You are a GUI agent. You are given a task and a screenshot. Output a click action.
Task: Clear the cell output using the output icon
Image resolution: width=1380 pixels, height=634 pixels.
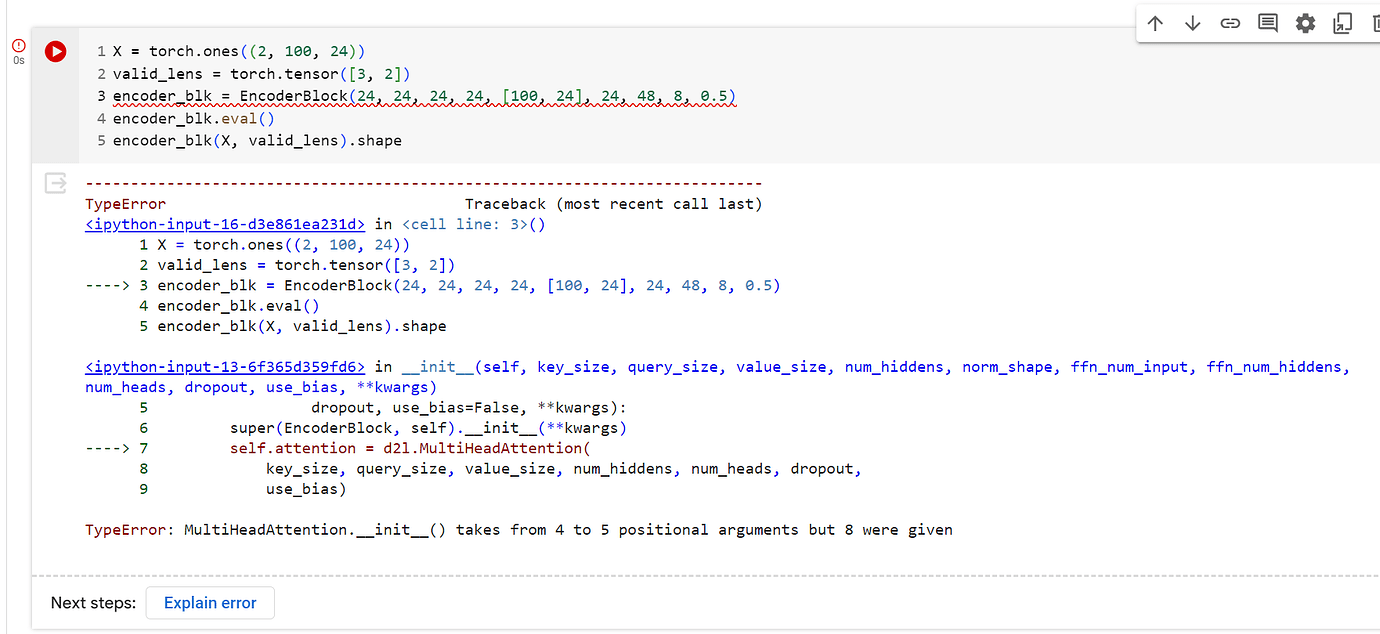coord(55,183)
